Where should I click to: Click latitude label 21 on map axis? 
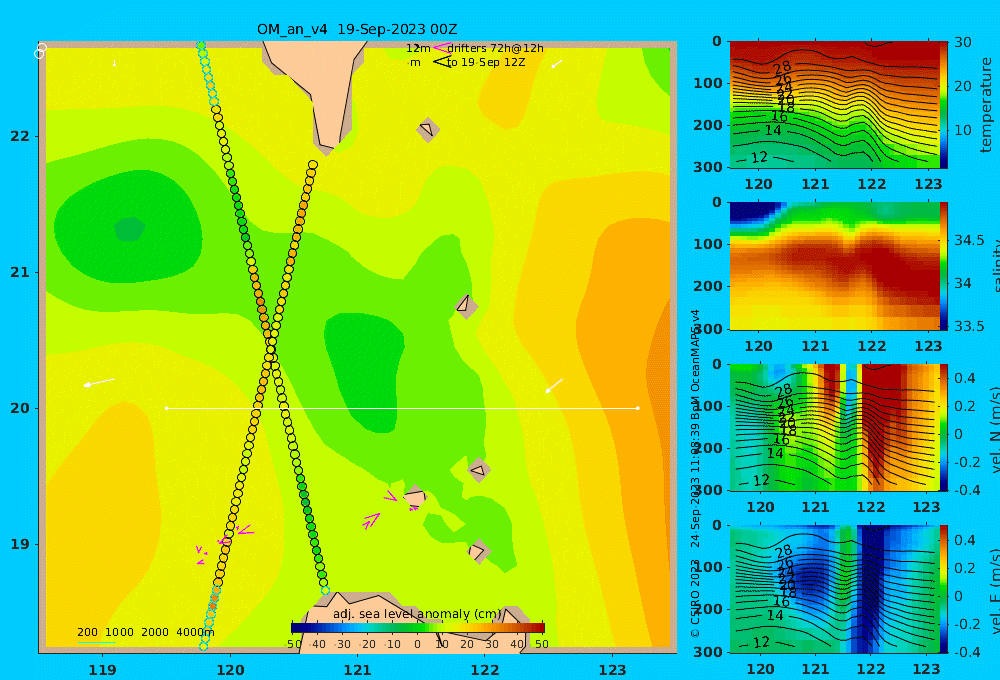coord(20,272)
